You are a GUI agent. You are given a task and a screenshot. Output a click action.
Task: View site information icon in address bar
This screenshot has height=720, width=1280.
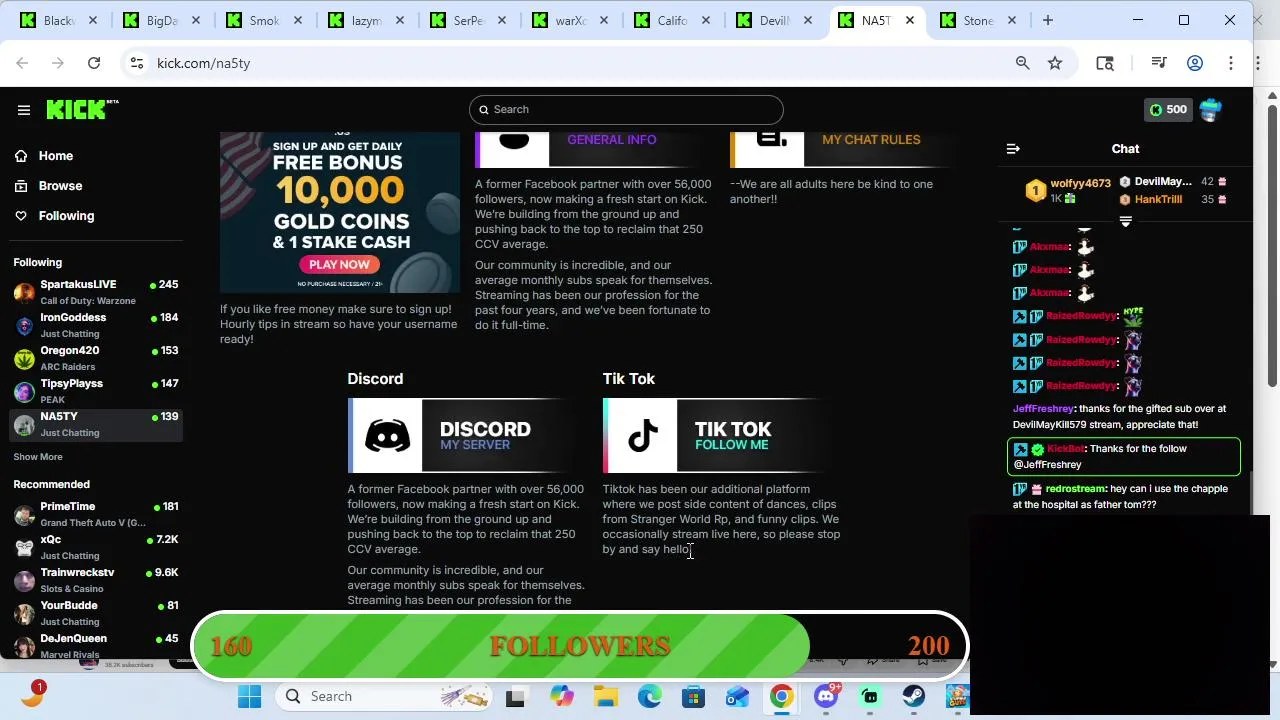coord(137,63)
